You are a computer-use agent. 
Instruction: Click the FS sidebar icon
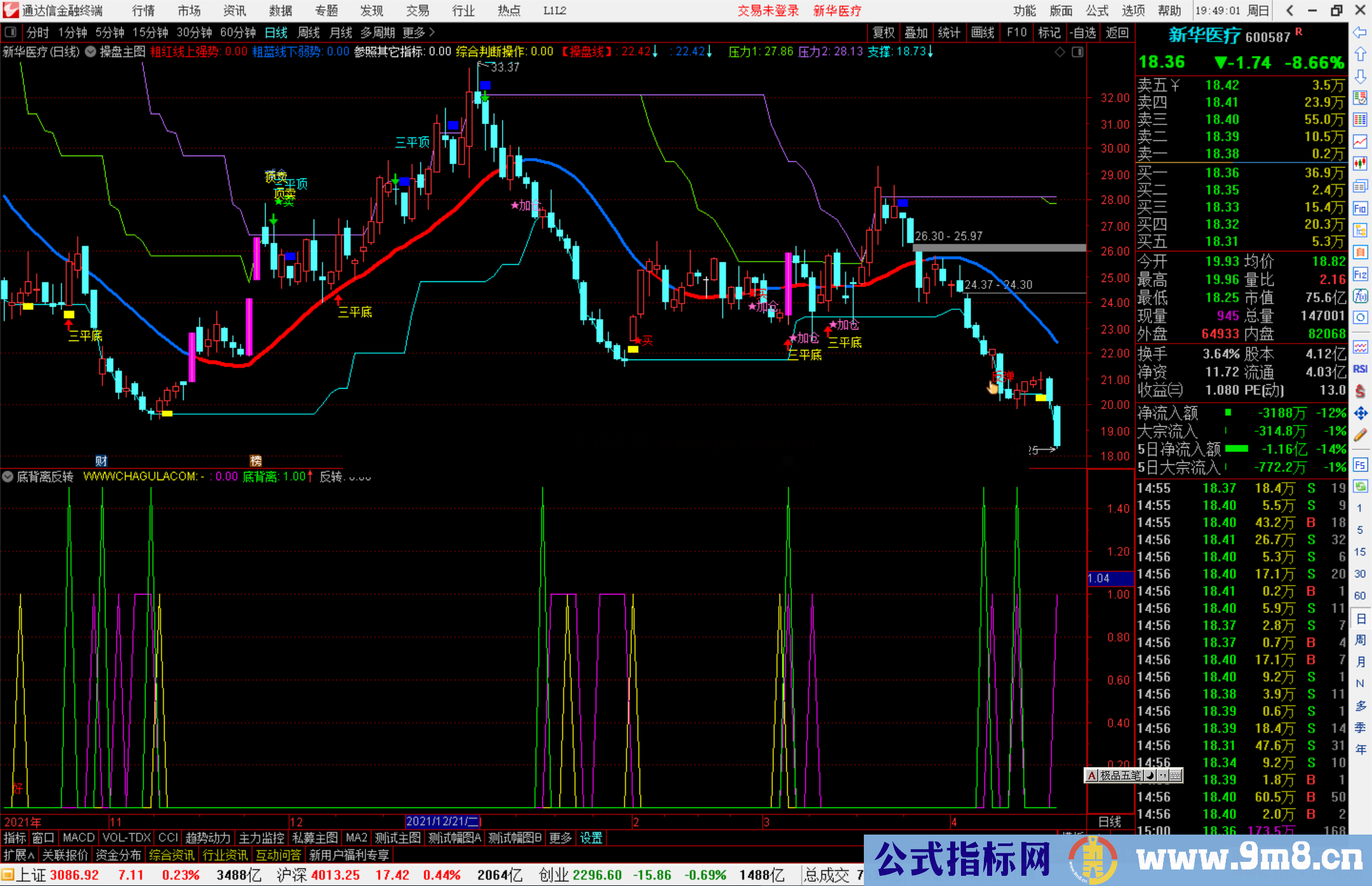[x=1360, y=465]
